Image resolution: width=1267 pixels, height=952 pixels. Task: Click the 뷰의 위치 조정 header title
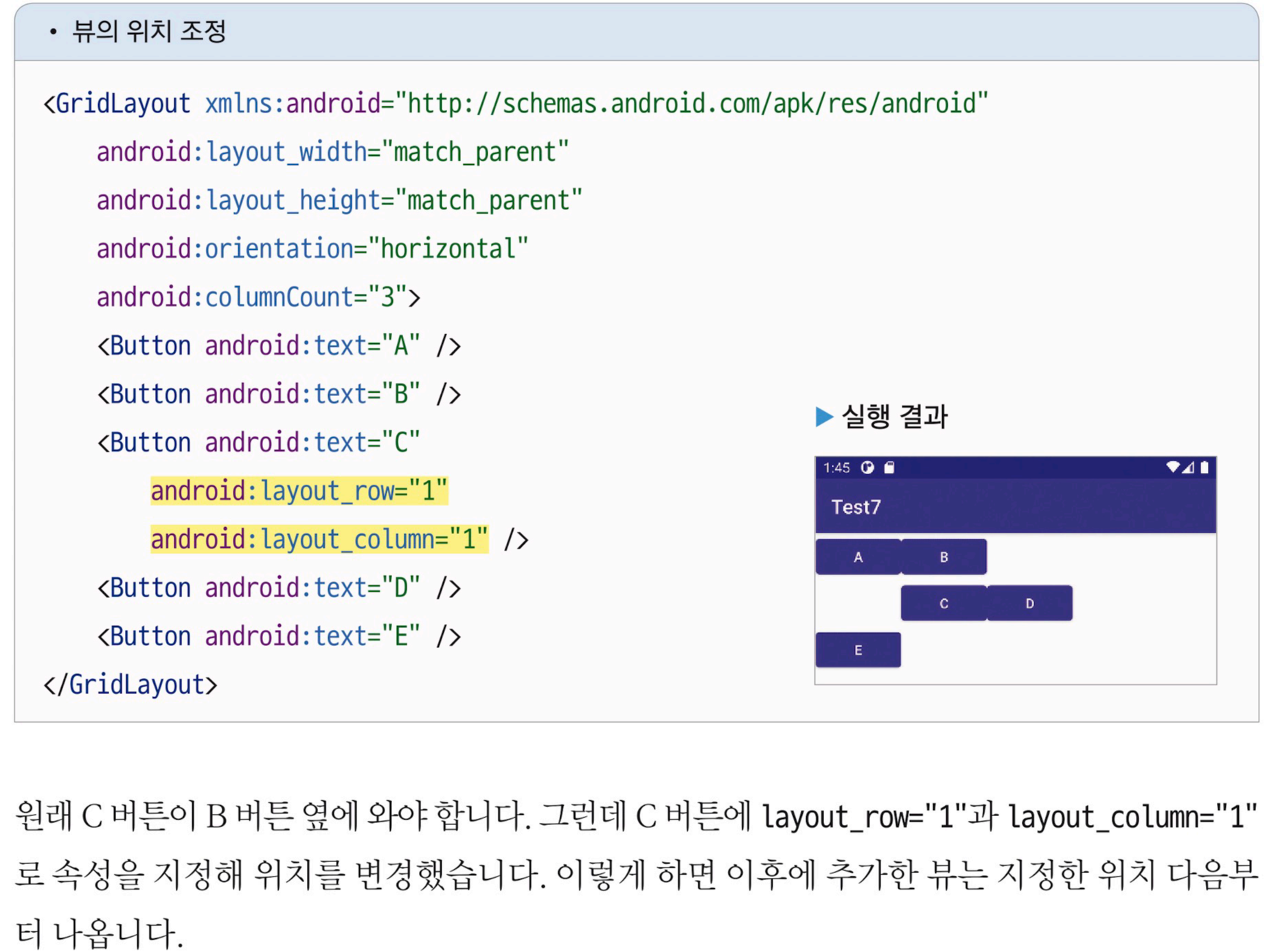click(x=149, y=31)
